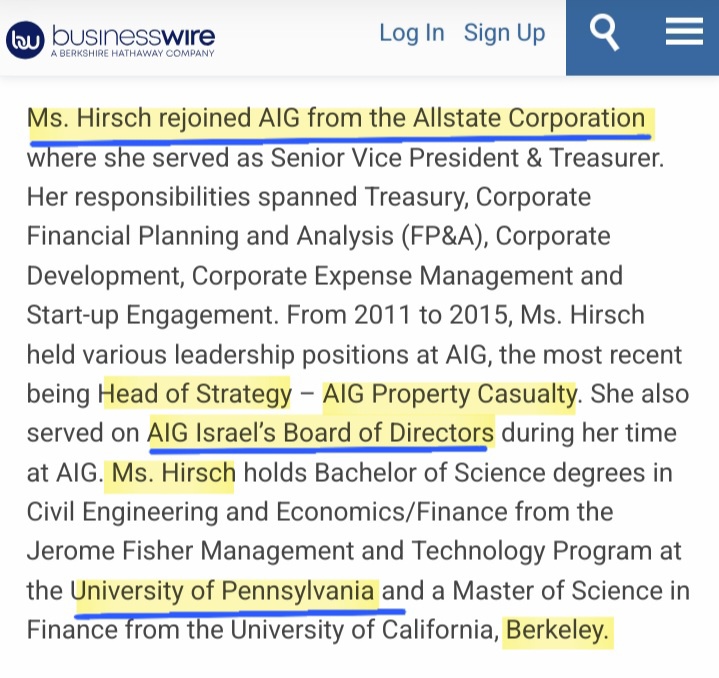Click underlined "AIG Israel's Board of Directors"
Screen dimensions: 719x678
(320, 433)
